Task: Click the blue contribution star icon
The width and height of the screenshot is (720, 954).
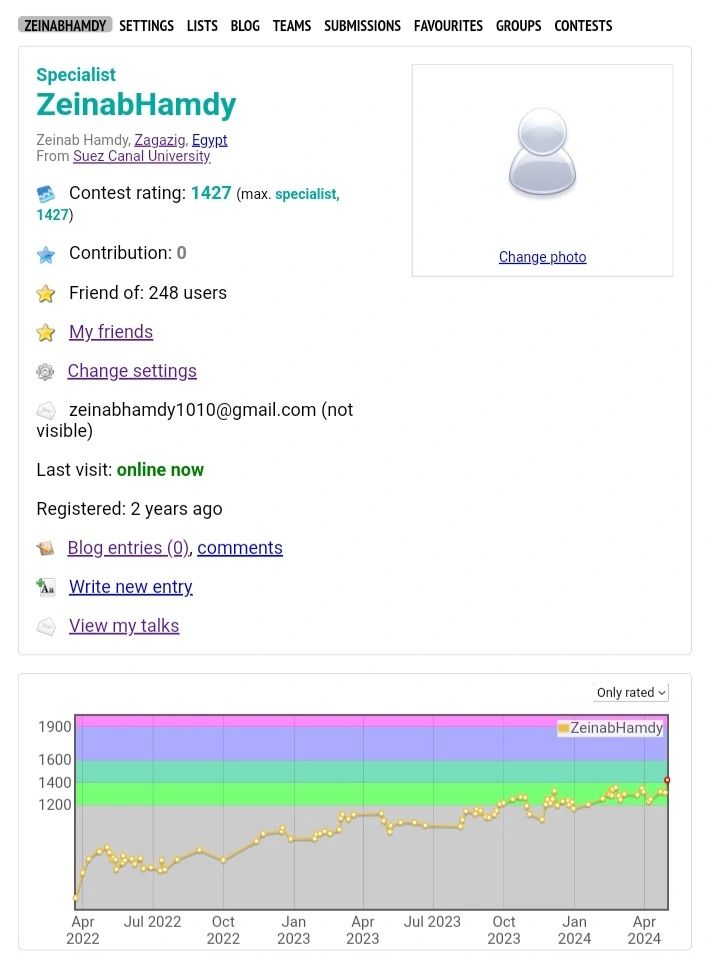Action: 46,254
